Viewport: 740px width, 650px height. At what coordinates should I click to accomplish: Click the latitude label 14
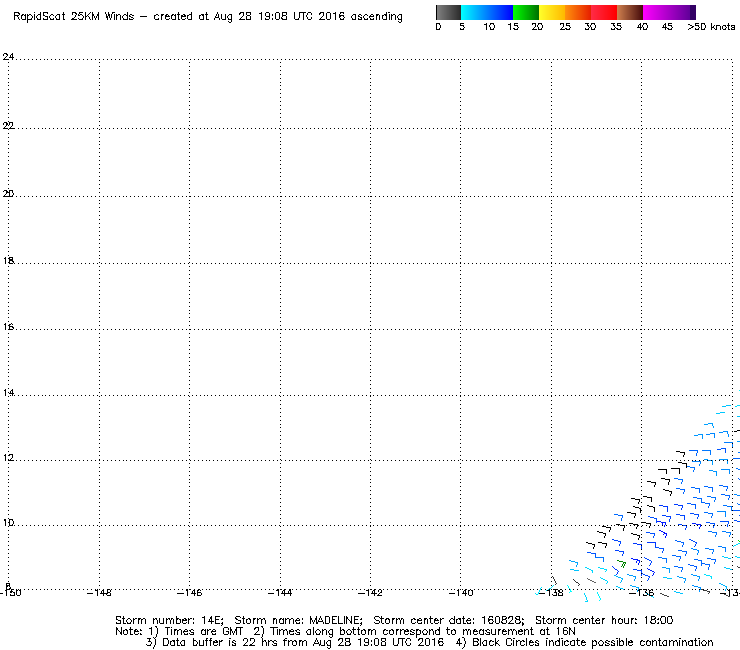[x=8, y=393]
